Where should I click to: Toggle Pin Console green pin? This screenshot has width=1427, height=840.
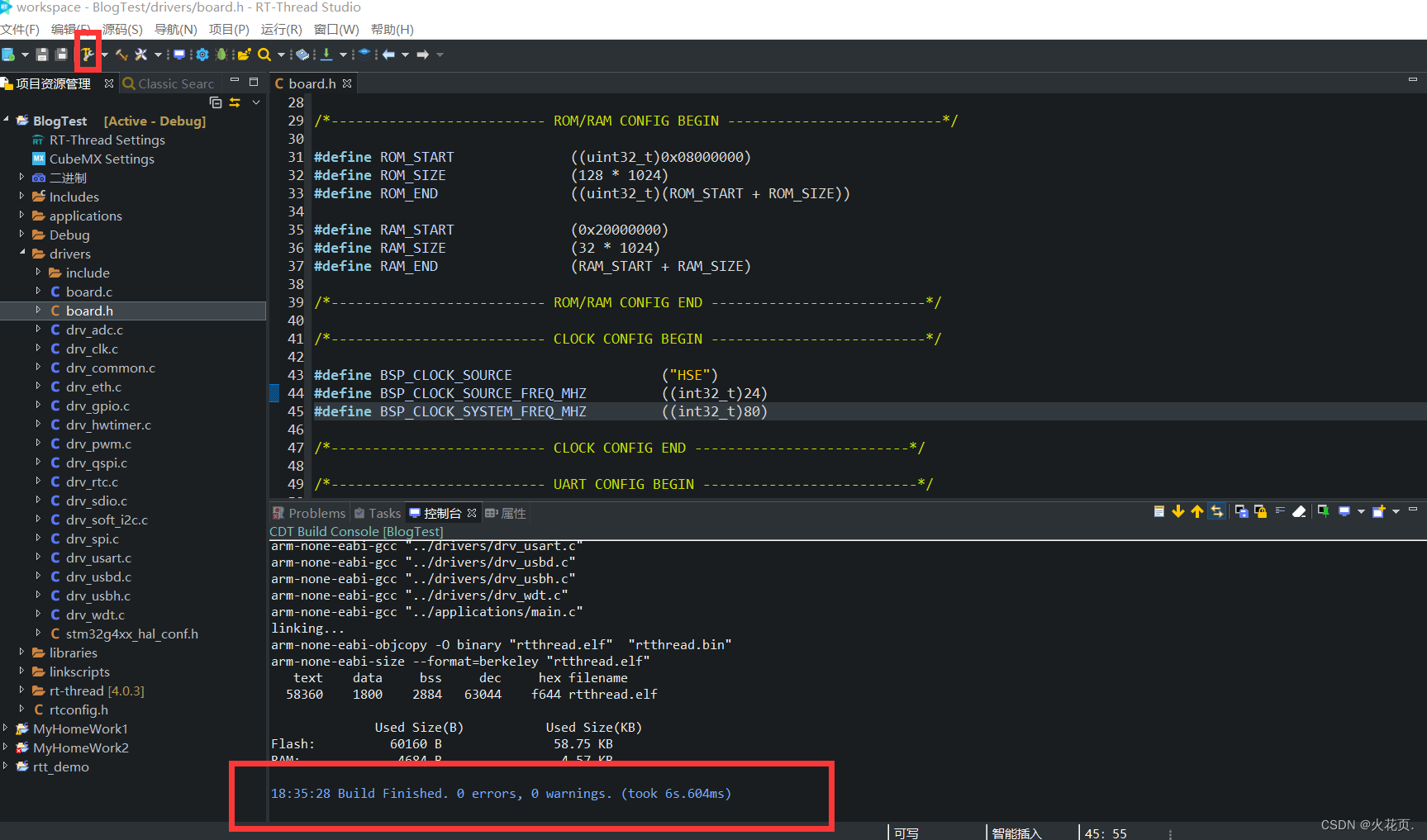pos(1324,511)
